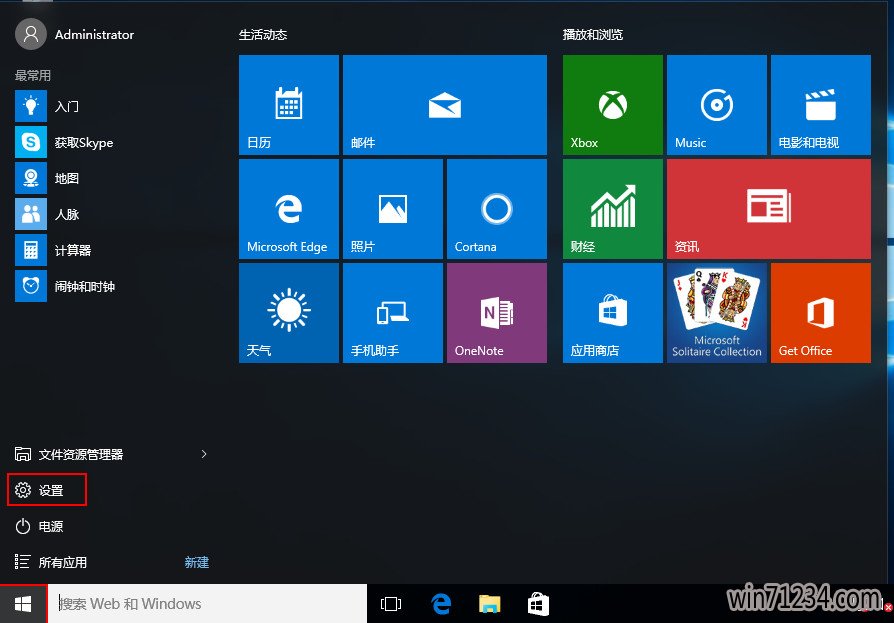Open 设置 settings

pos(47,490)
